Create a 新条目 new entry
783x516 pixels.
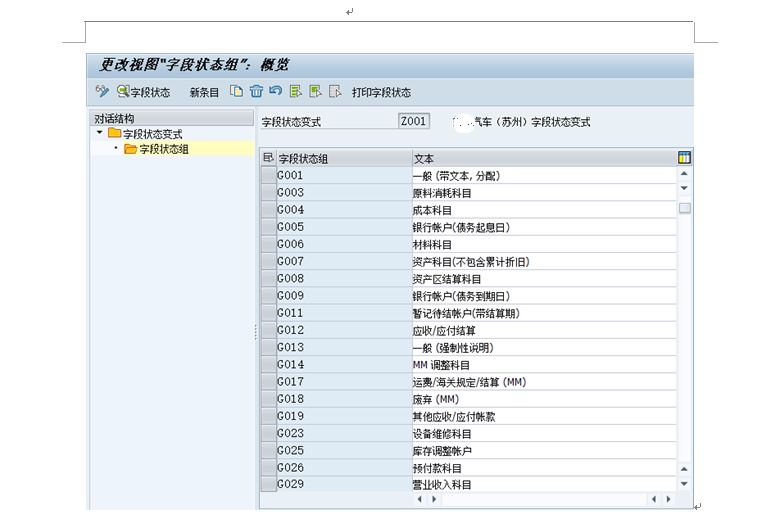tap(204, 92)
